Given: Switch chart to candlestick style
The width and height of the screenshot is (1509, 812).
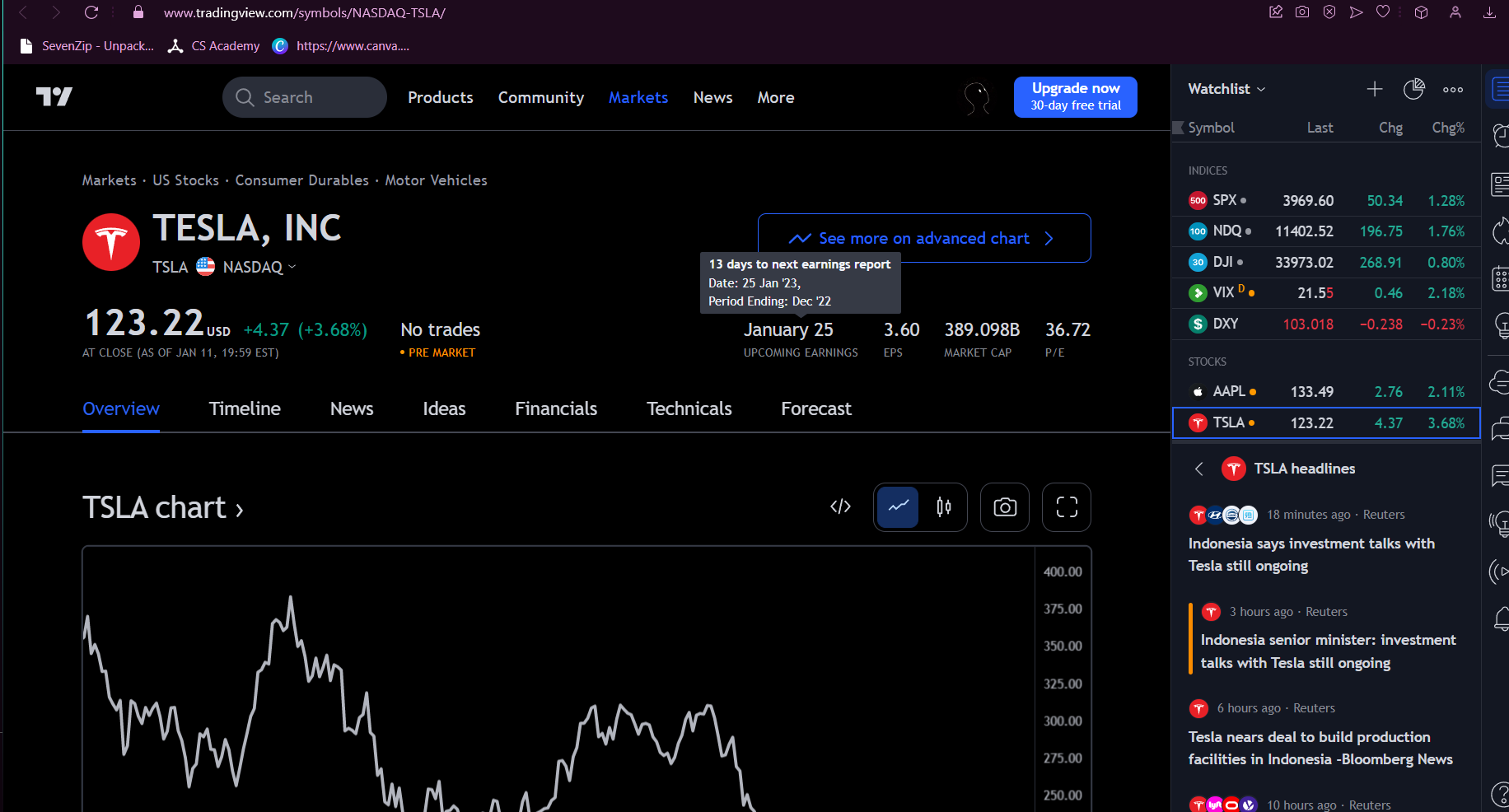Looking at the screenshot, I should [944, 507].
